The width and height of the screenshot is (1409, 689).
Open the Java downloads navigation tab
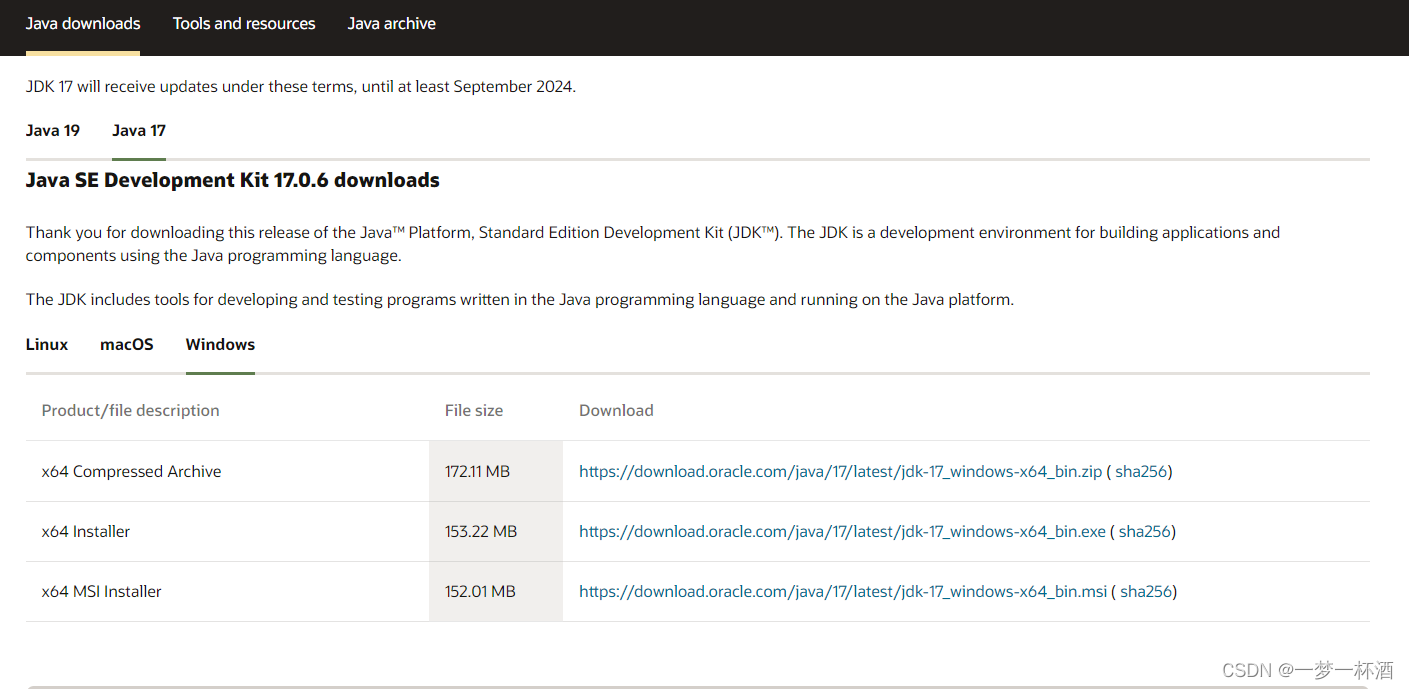(83, 23)
